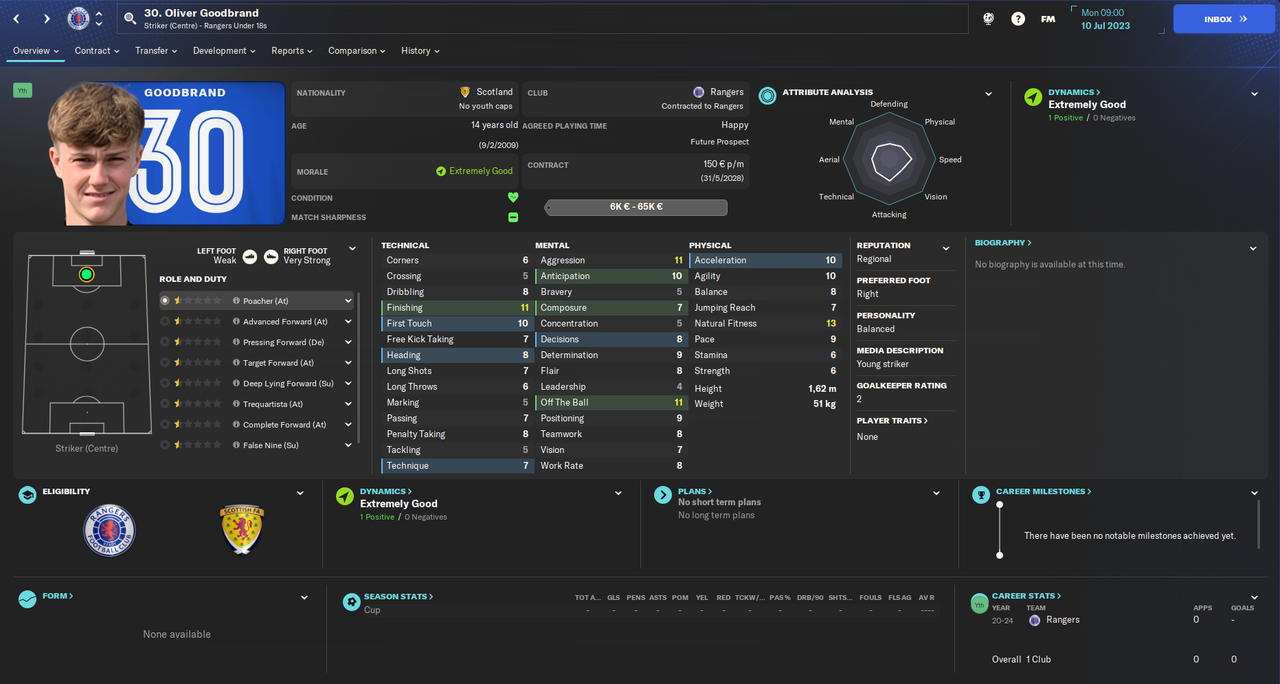Click the search magnifier icon
Screen dimensions: 1280x684
130,18
